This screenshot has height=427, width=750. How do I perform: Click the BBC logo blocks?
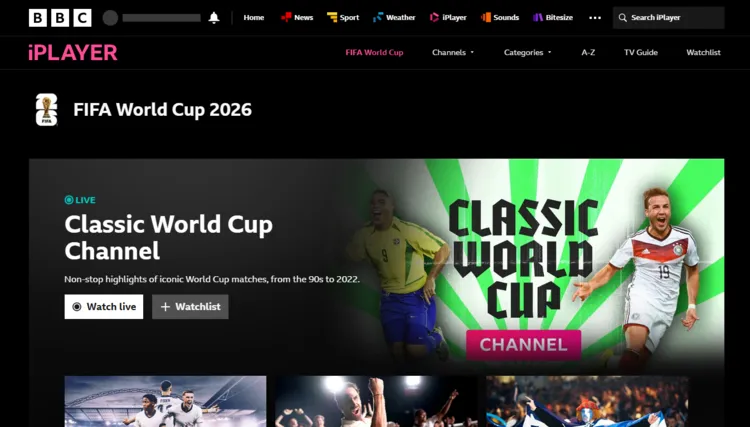tap(60, 18)
